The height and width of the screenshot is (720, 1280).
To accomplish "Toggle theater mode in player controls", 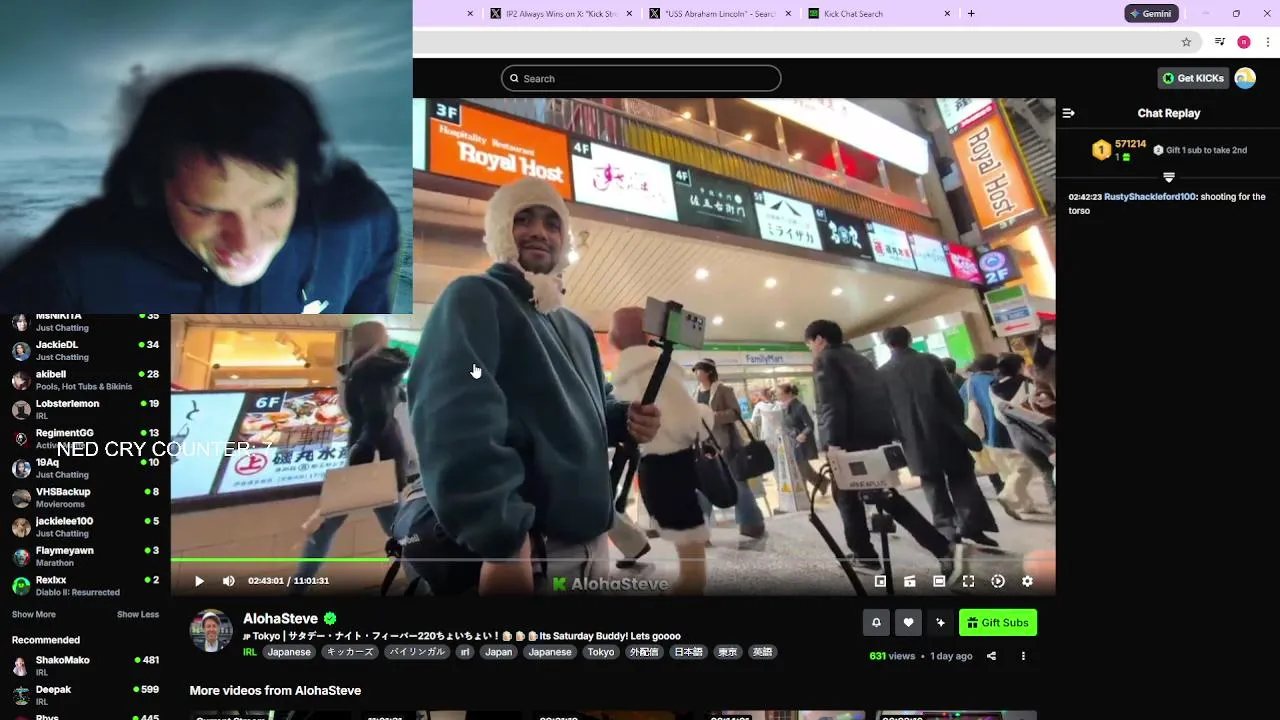I will click(x=939, y=581).
